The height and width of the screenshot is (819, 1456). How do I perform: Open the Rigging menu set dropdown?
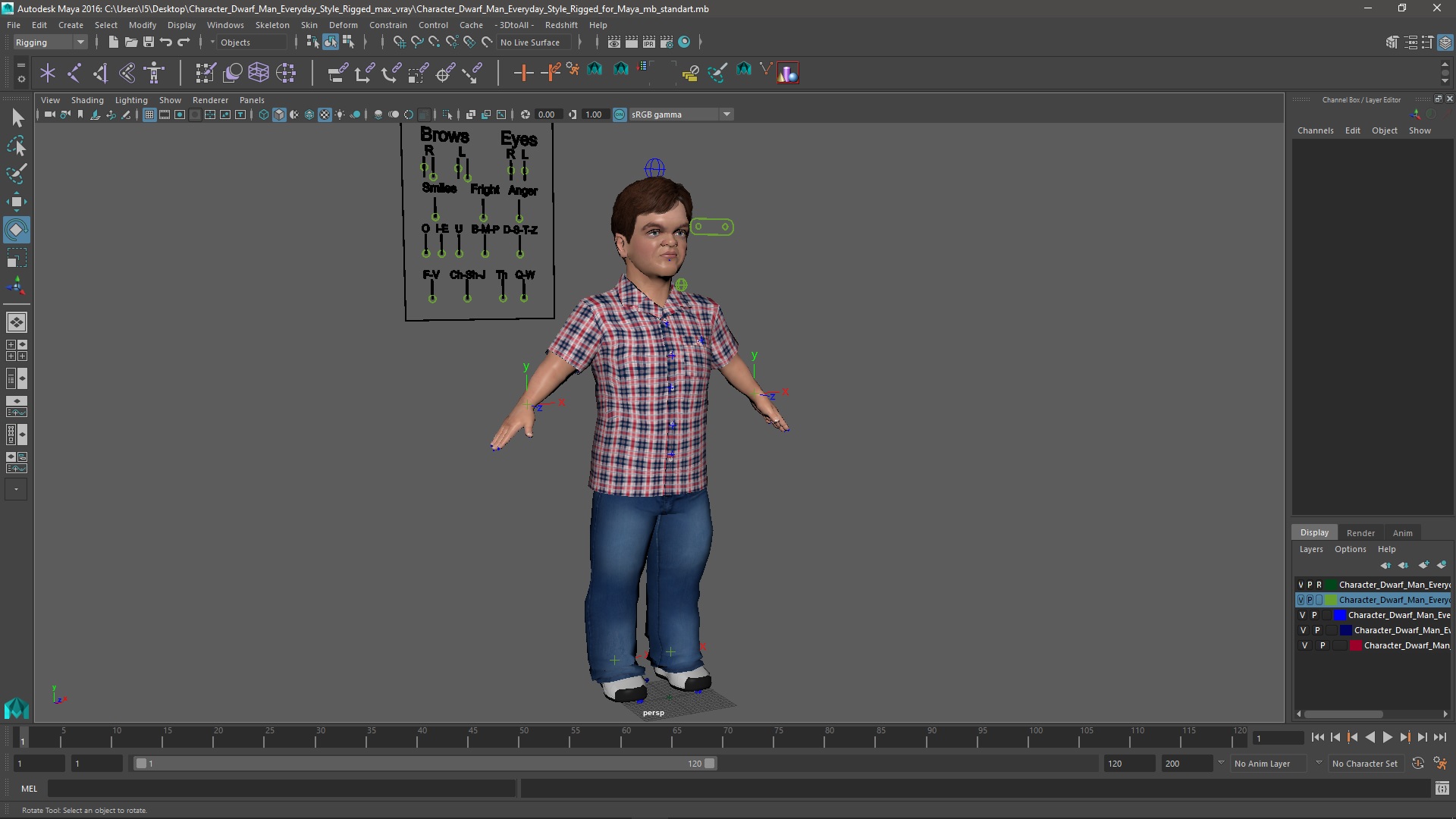click(50, 42)
